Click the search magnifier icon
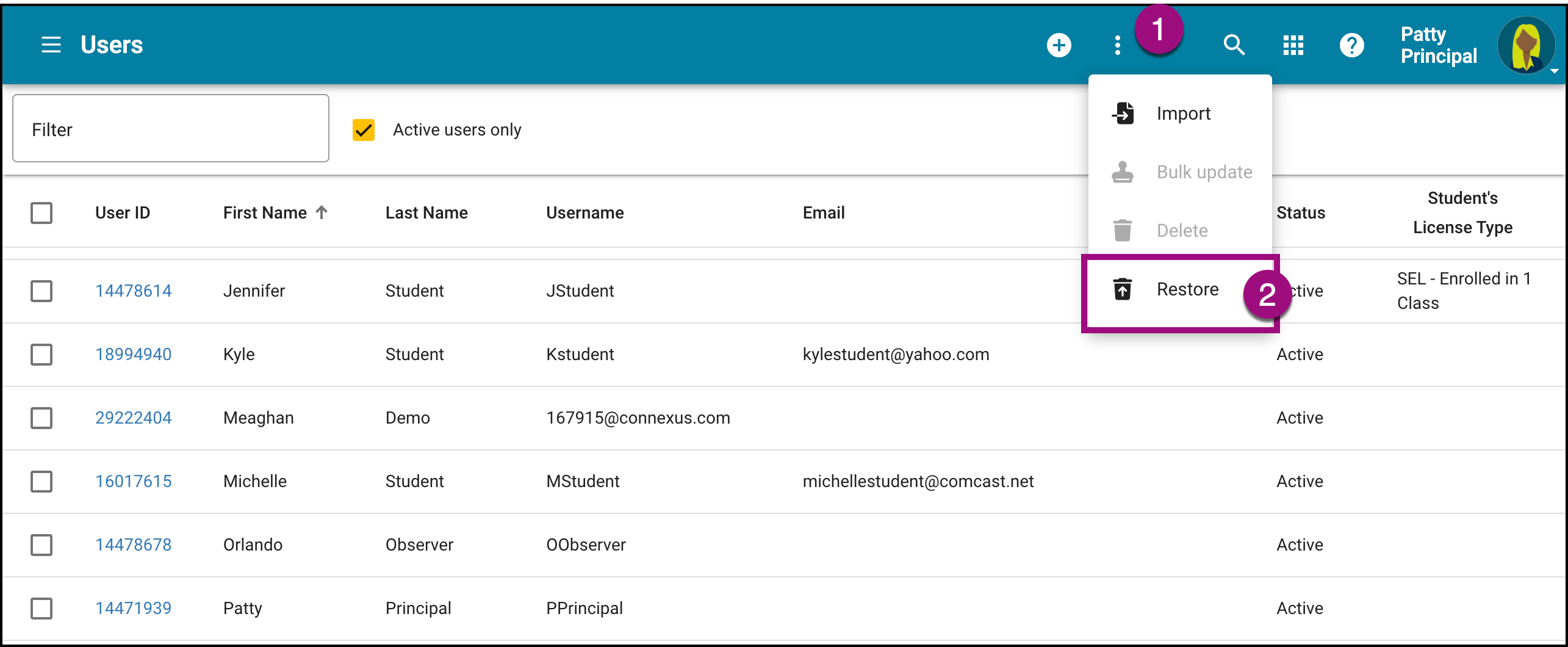 click(x=1234, y=45)
